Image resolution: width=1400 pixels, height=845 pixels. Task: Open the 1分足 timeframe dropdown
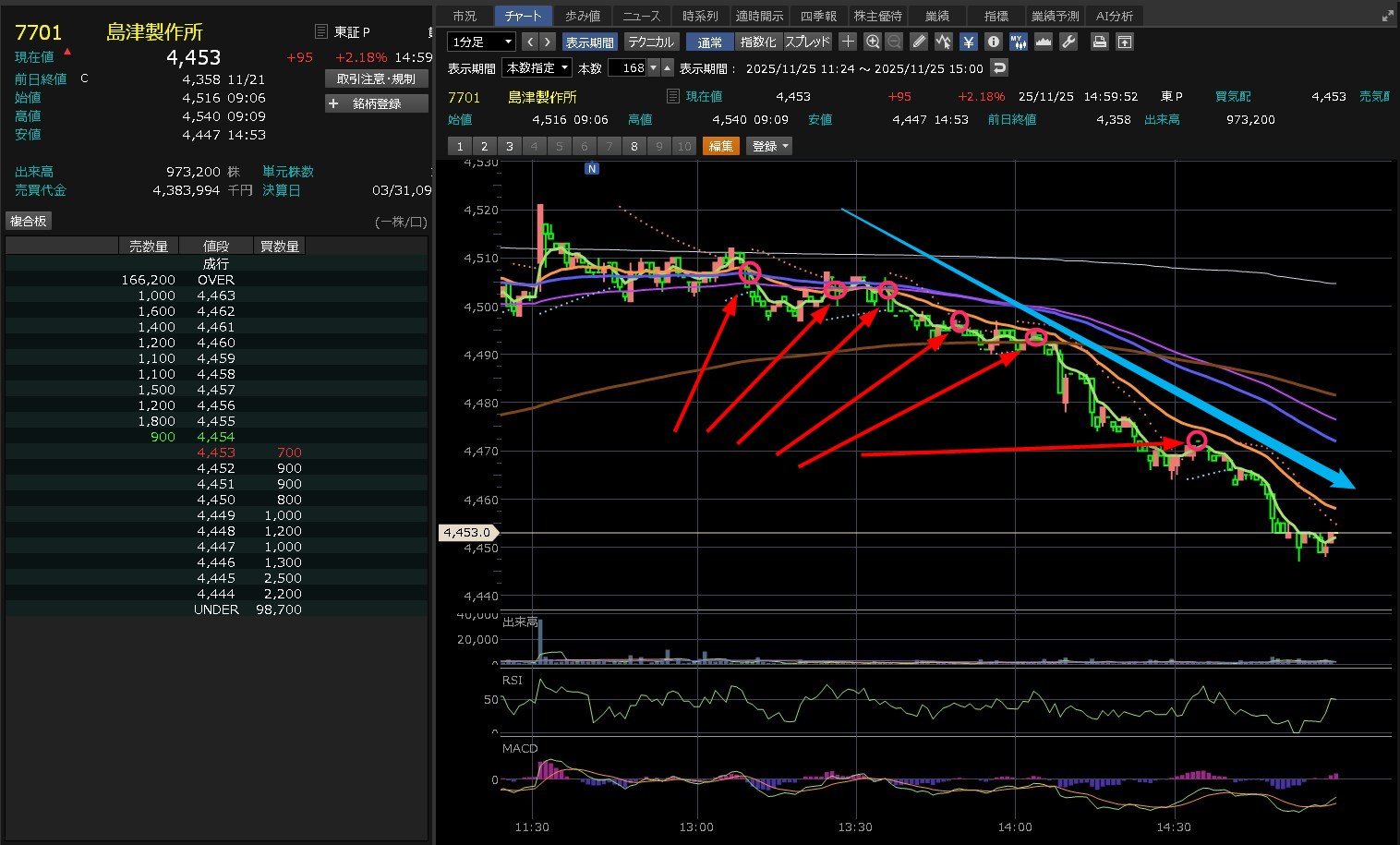(481, 42)
